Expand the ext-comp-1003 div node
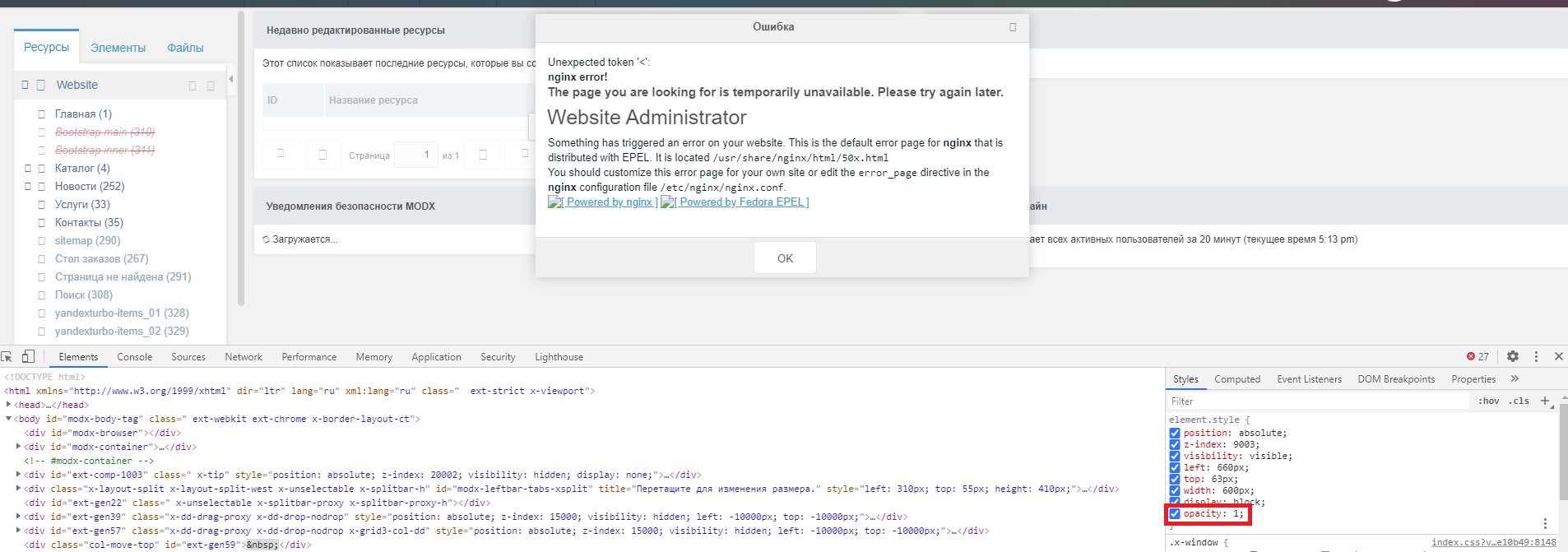 (x=18, y=475)
